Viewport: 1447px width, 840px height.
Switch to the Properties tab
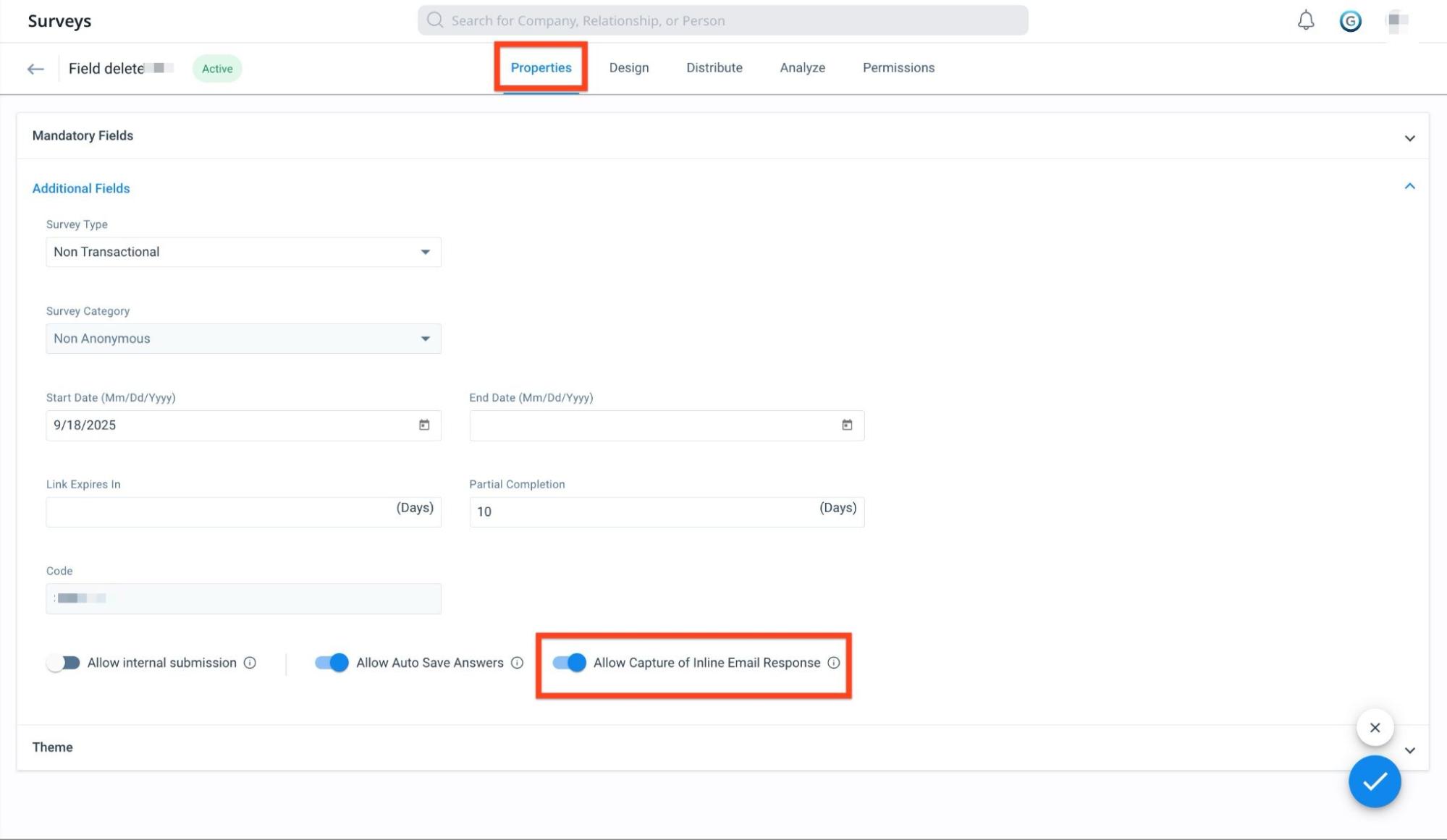pyautogui.click(x=541, y=68)
